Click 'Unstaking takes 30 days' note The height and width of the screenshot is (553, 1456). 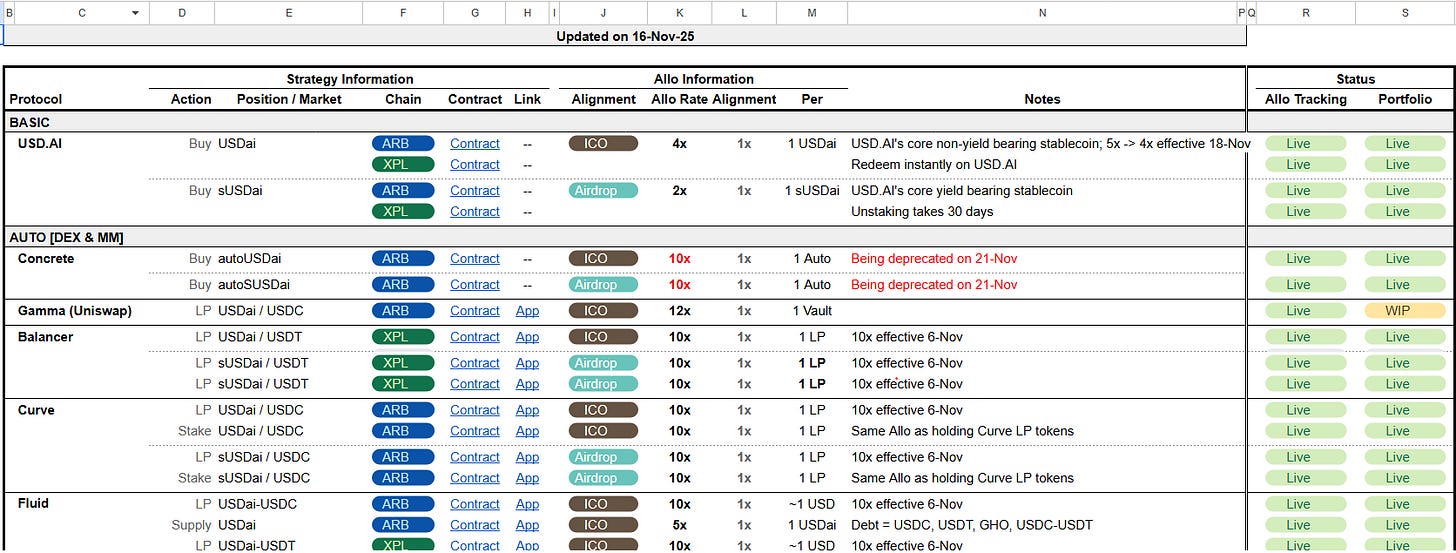point(921,211)
